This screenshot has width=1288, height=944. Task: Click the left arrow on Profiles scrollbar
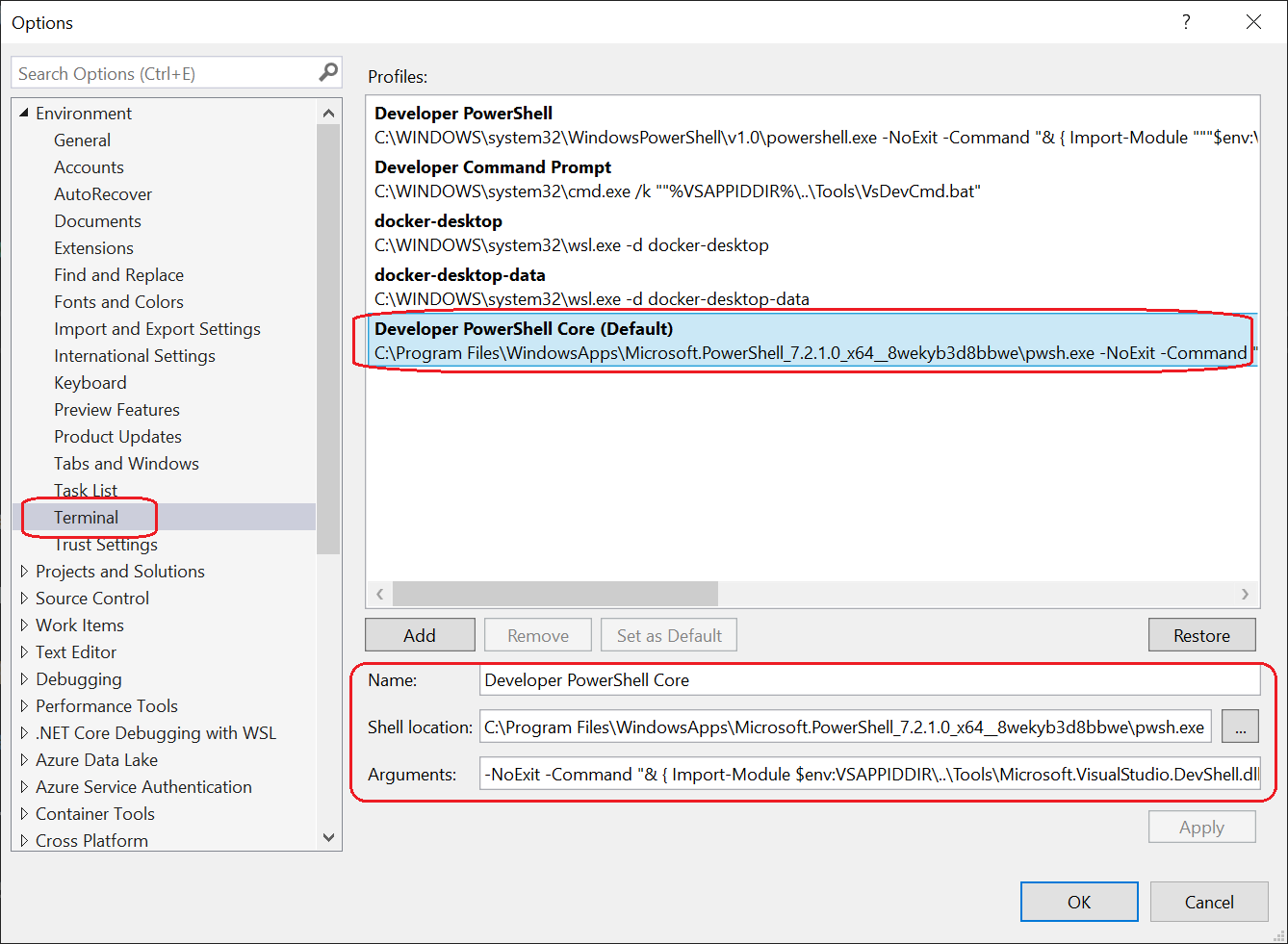click(379, 594)
